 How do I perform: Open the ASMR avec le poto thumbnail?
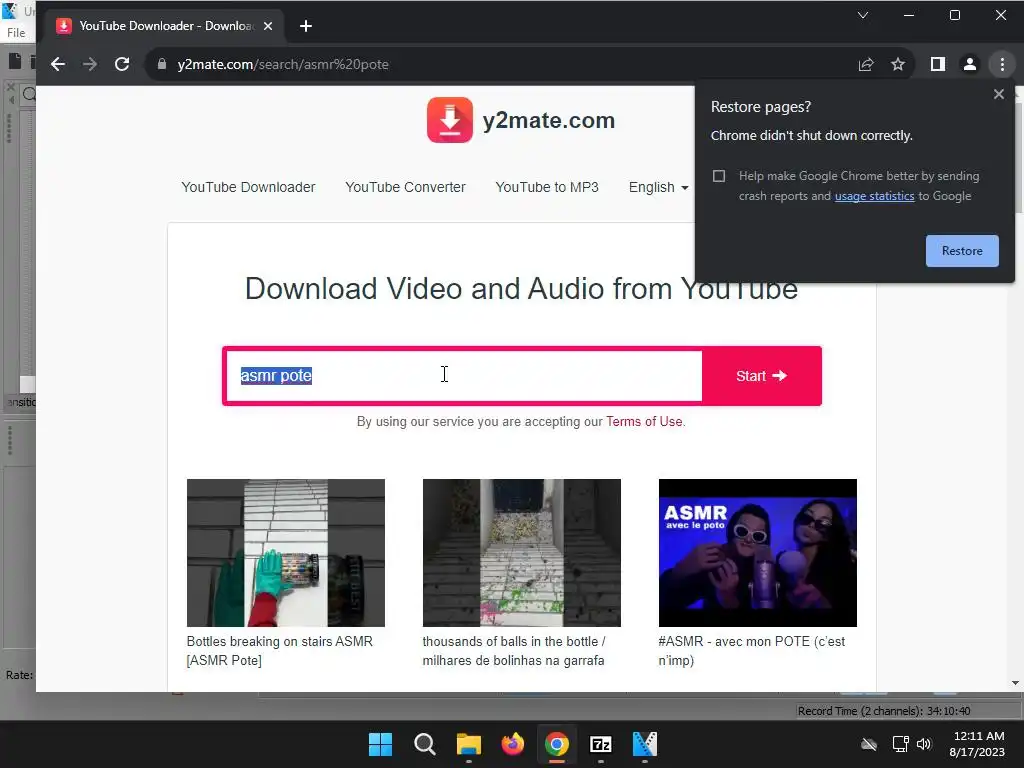758,553
